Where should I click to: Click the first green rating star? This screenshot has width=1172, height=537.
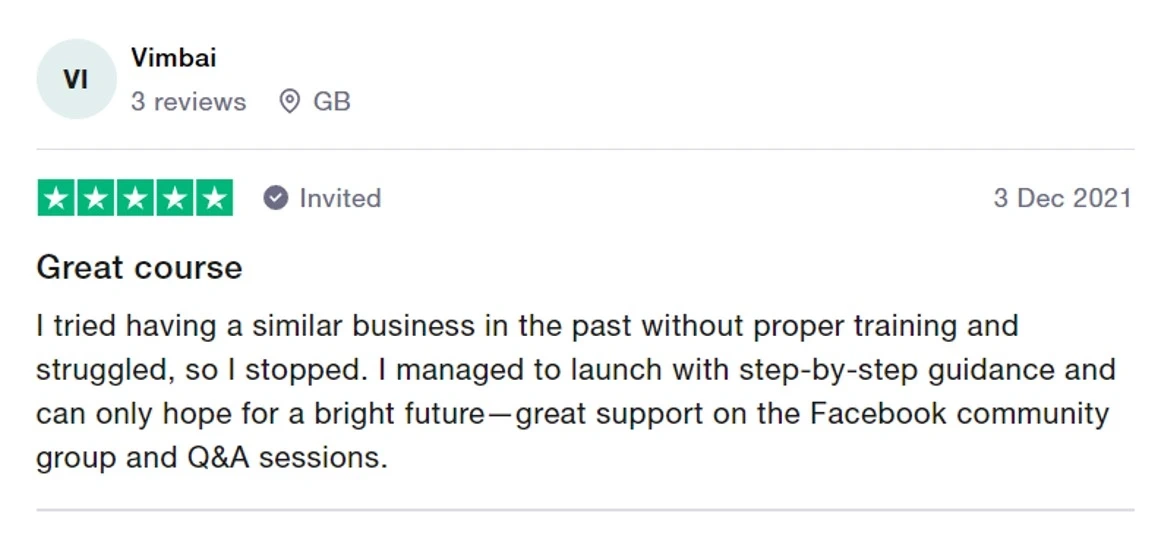coord(56,198)
